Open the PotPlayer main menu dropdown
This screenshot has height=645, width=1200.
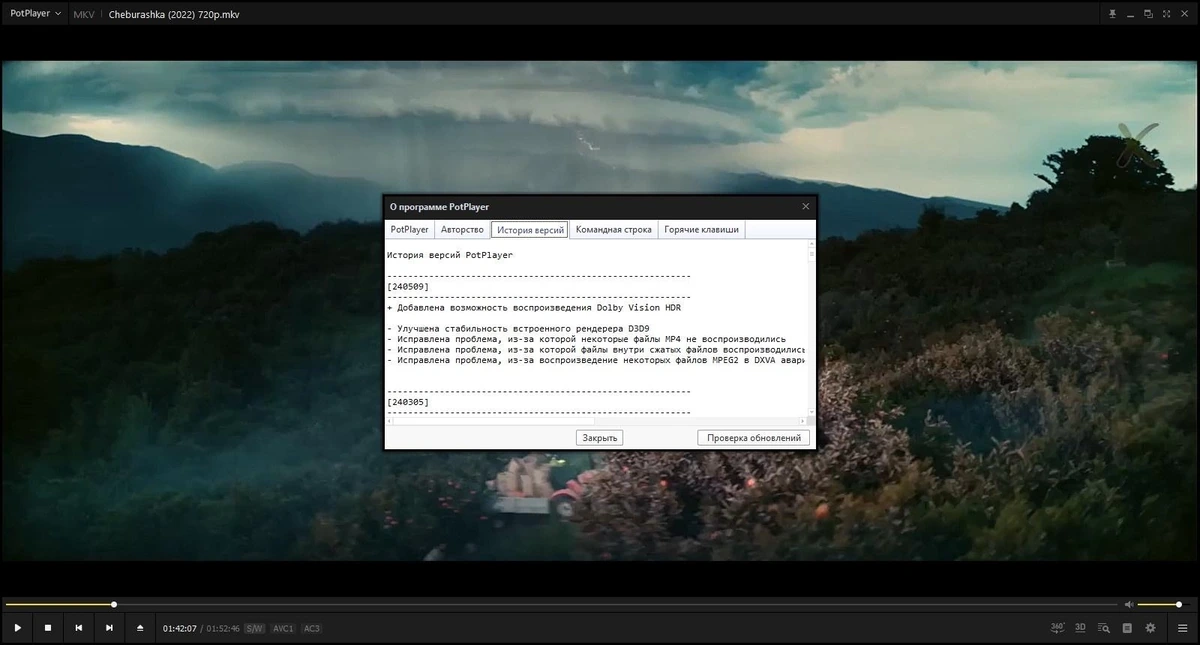click(x=35, y=14)
